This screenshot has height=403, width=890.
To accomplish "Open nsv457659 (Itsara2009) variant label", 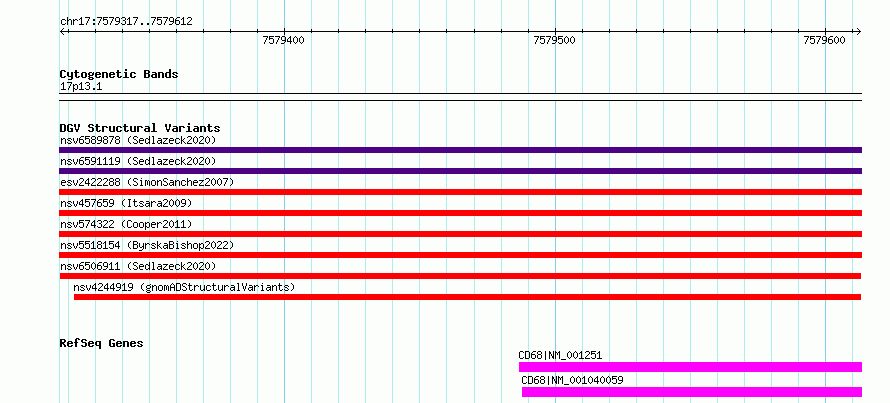I will coord(126,203).
